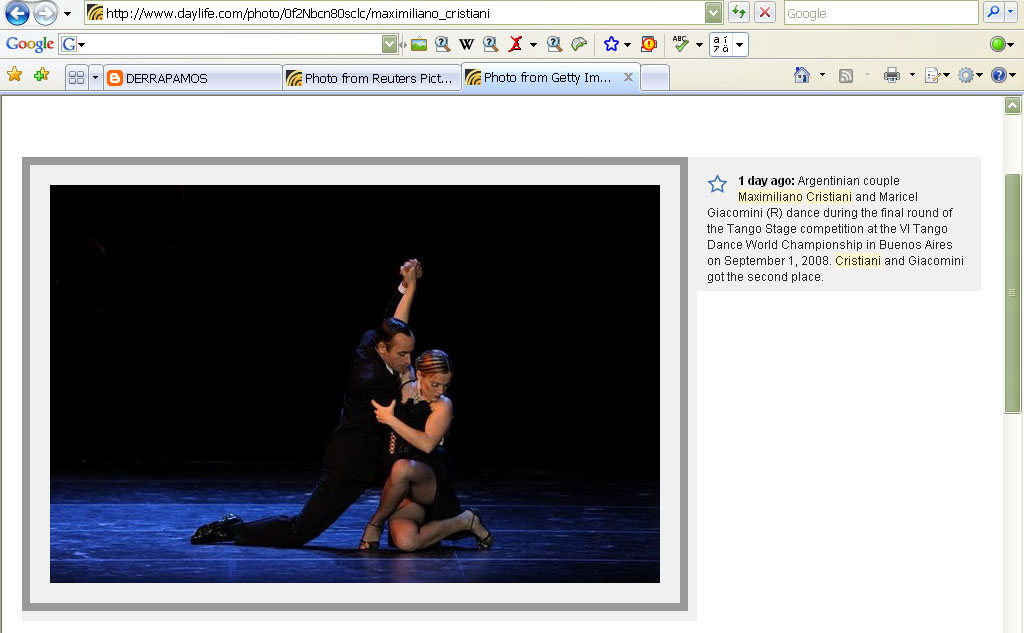Click the Forward navigation arrow
The width and height of the screenshot is (1024, 633).
click(45, 12)
